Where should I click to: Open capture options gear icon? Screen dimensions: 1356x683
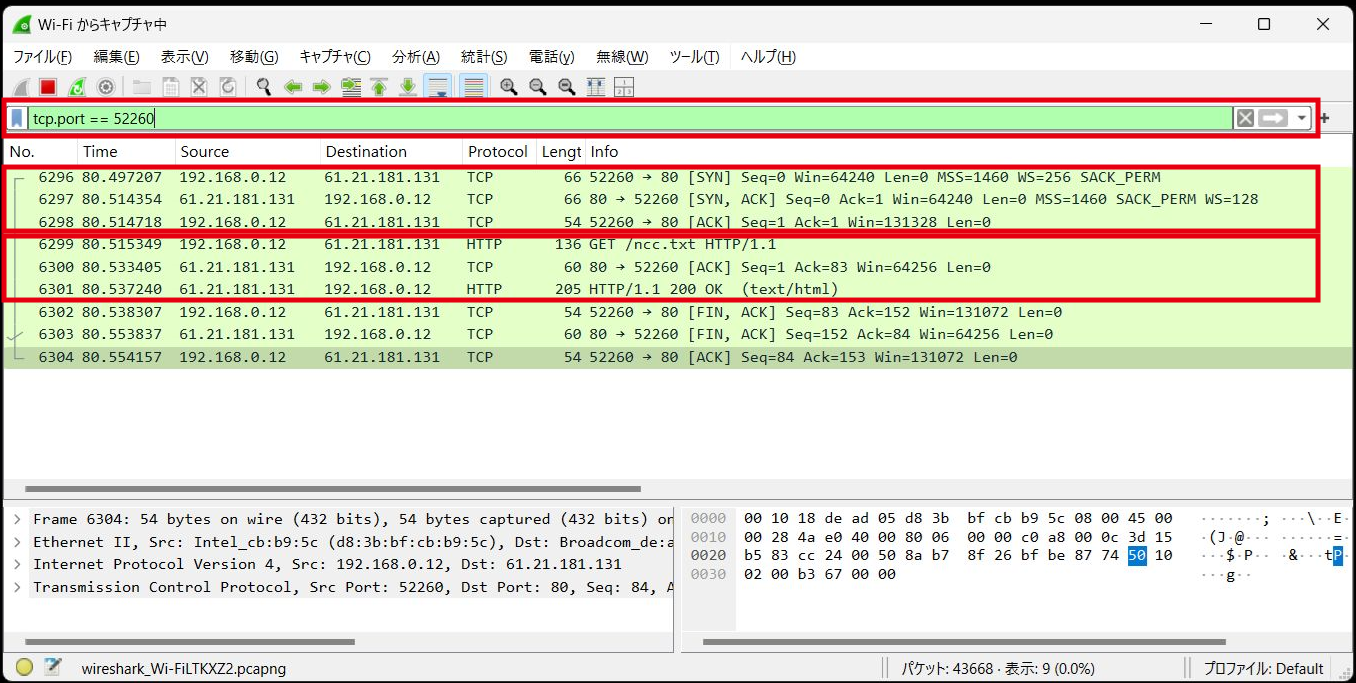click(x=105, y=87)
